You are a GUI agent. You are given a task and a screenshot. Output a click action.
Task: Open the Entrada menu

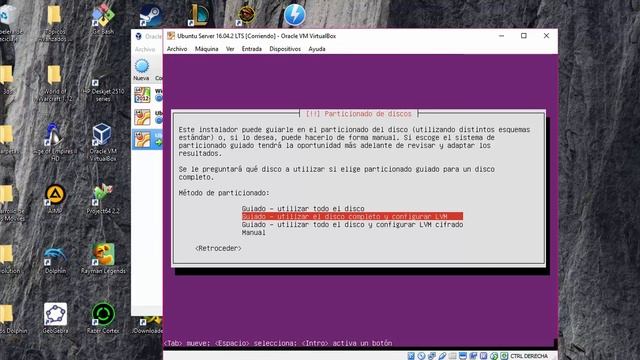tap(251, 49)
